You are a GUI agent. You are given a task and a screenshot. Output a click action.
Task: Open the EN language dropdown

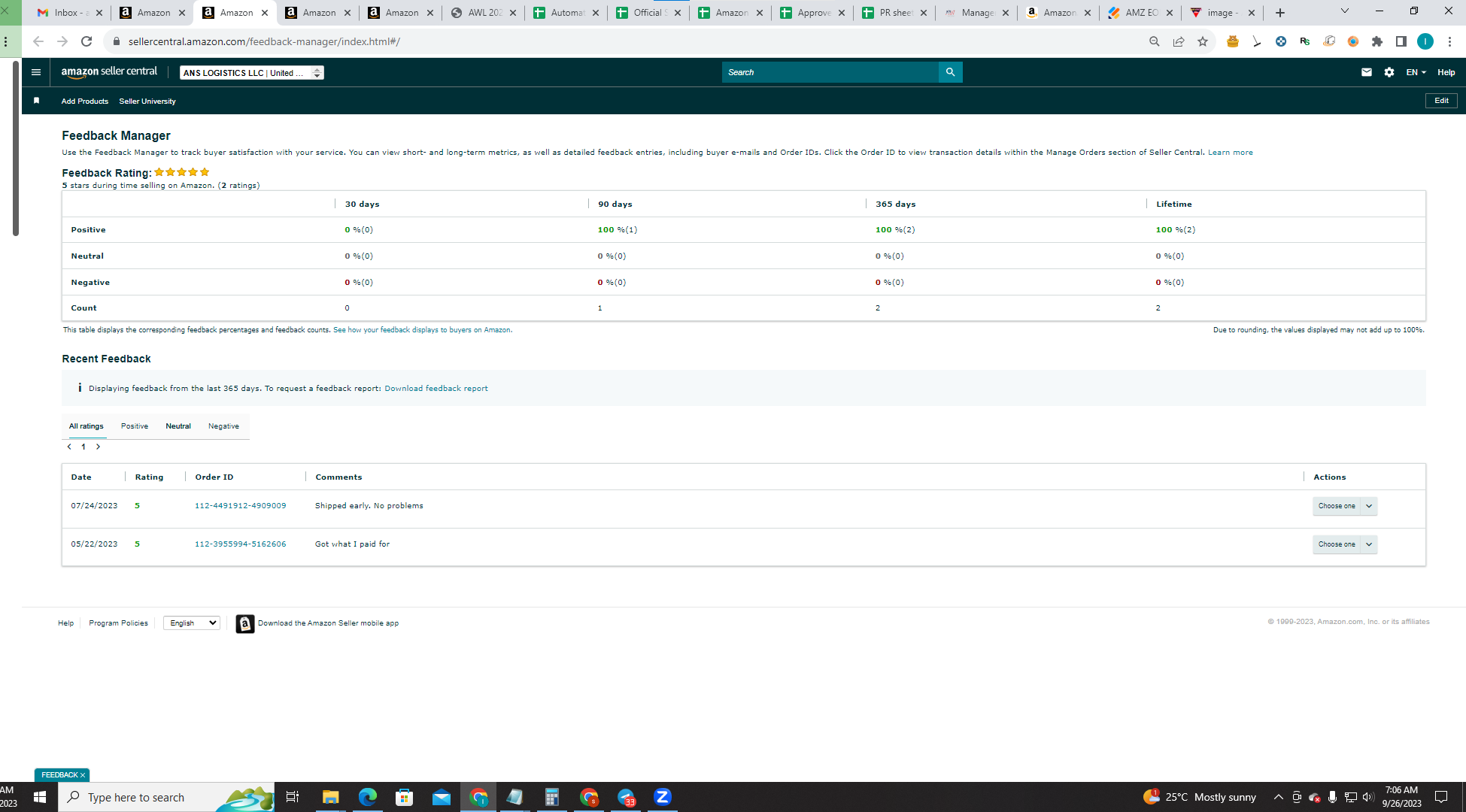[1416, 72]
